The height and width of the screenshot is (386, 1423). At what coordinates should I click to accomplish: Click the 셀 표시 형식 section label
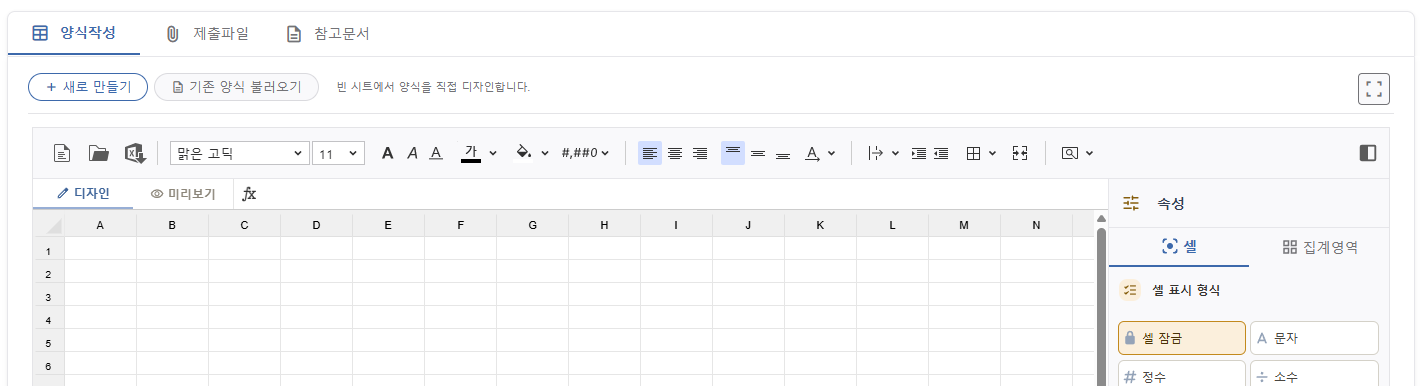point(1185,290)
